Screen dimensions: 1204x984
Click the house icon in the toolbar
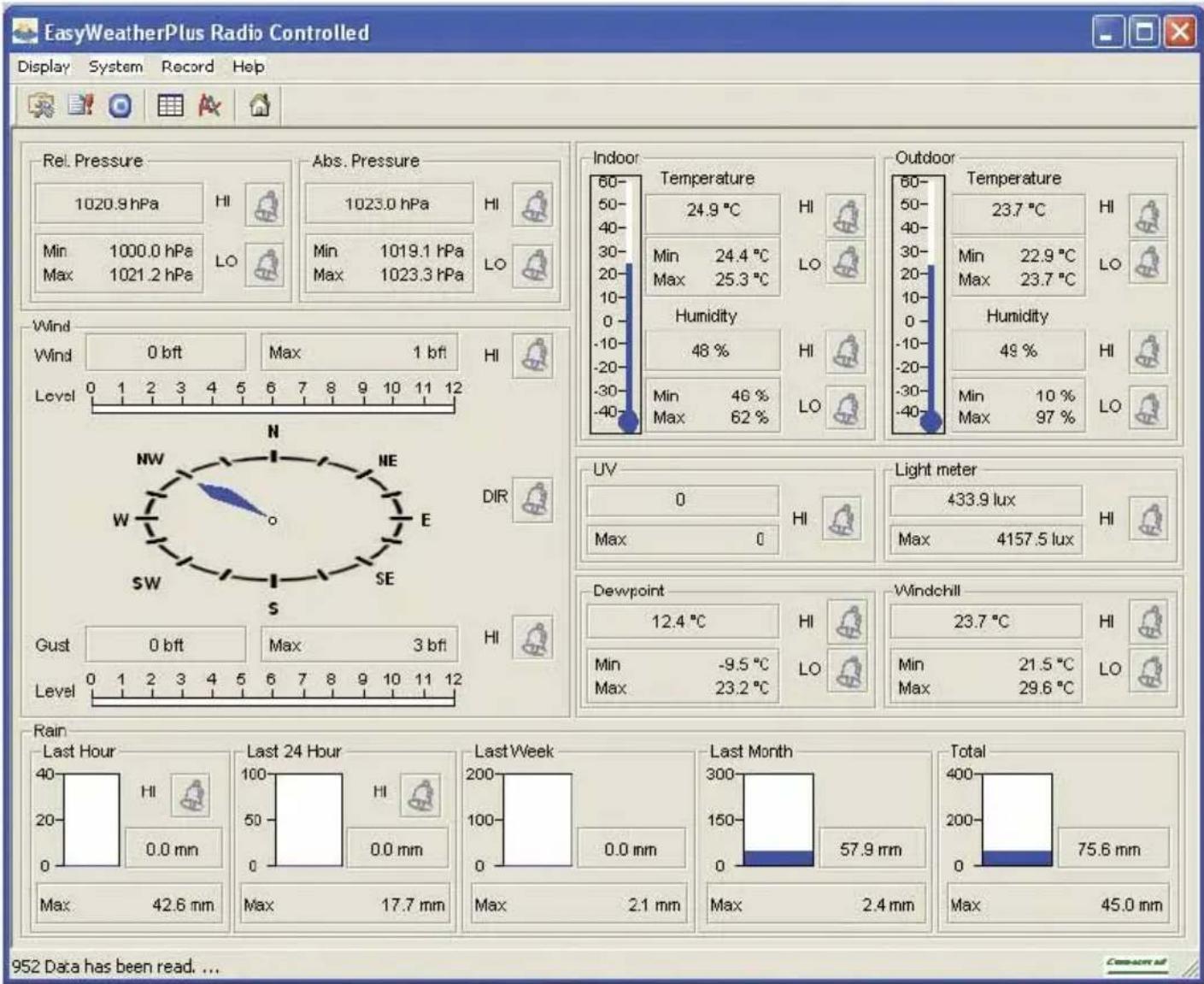[260, 105]
